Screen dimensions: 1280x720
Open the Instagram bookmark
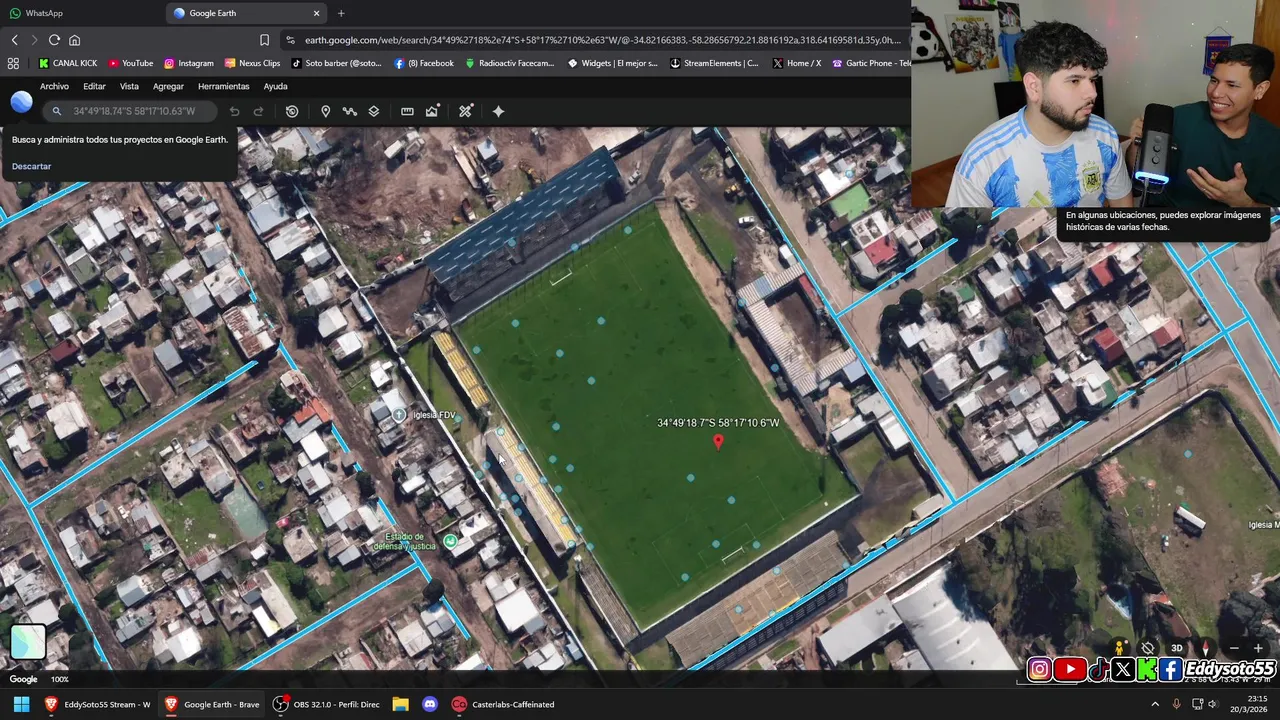coord(188,63)
